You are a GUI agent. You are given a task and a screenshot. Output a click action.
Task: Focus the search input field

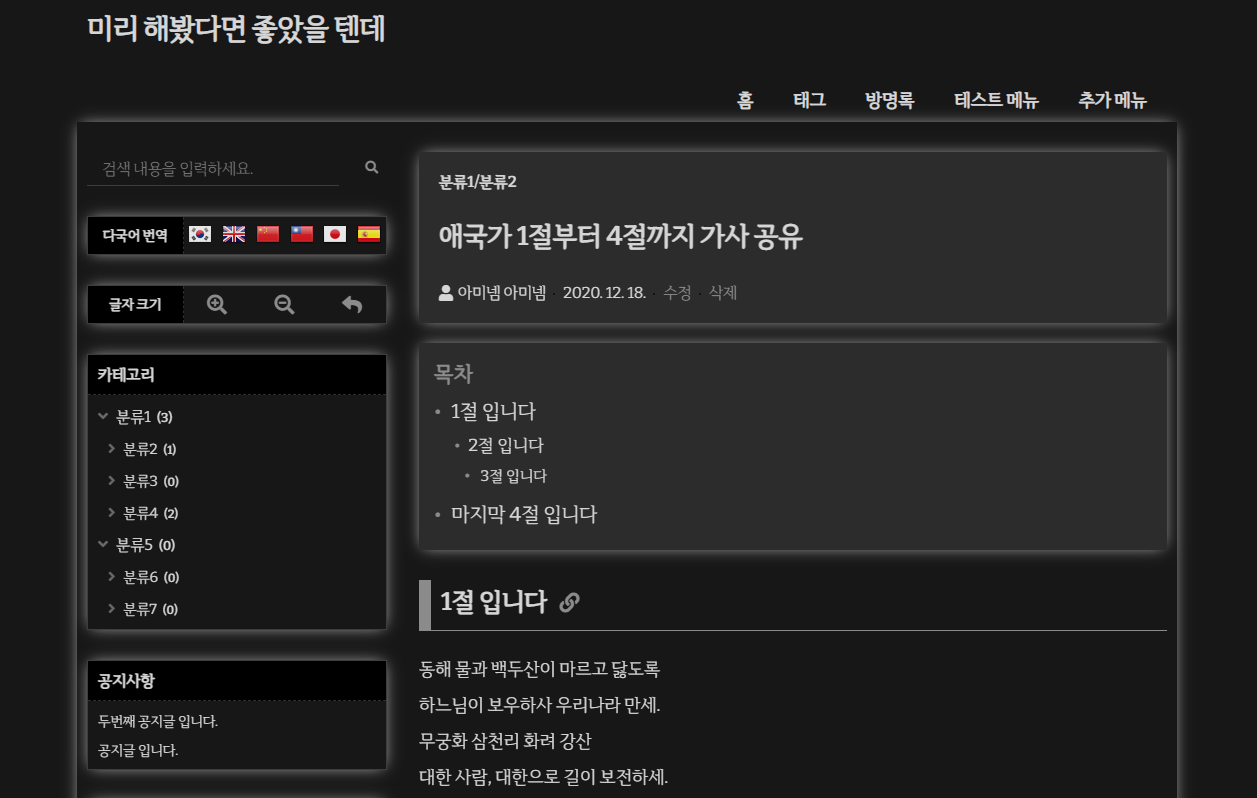click(213, 168)
